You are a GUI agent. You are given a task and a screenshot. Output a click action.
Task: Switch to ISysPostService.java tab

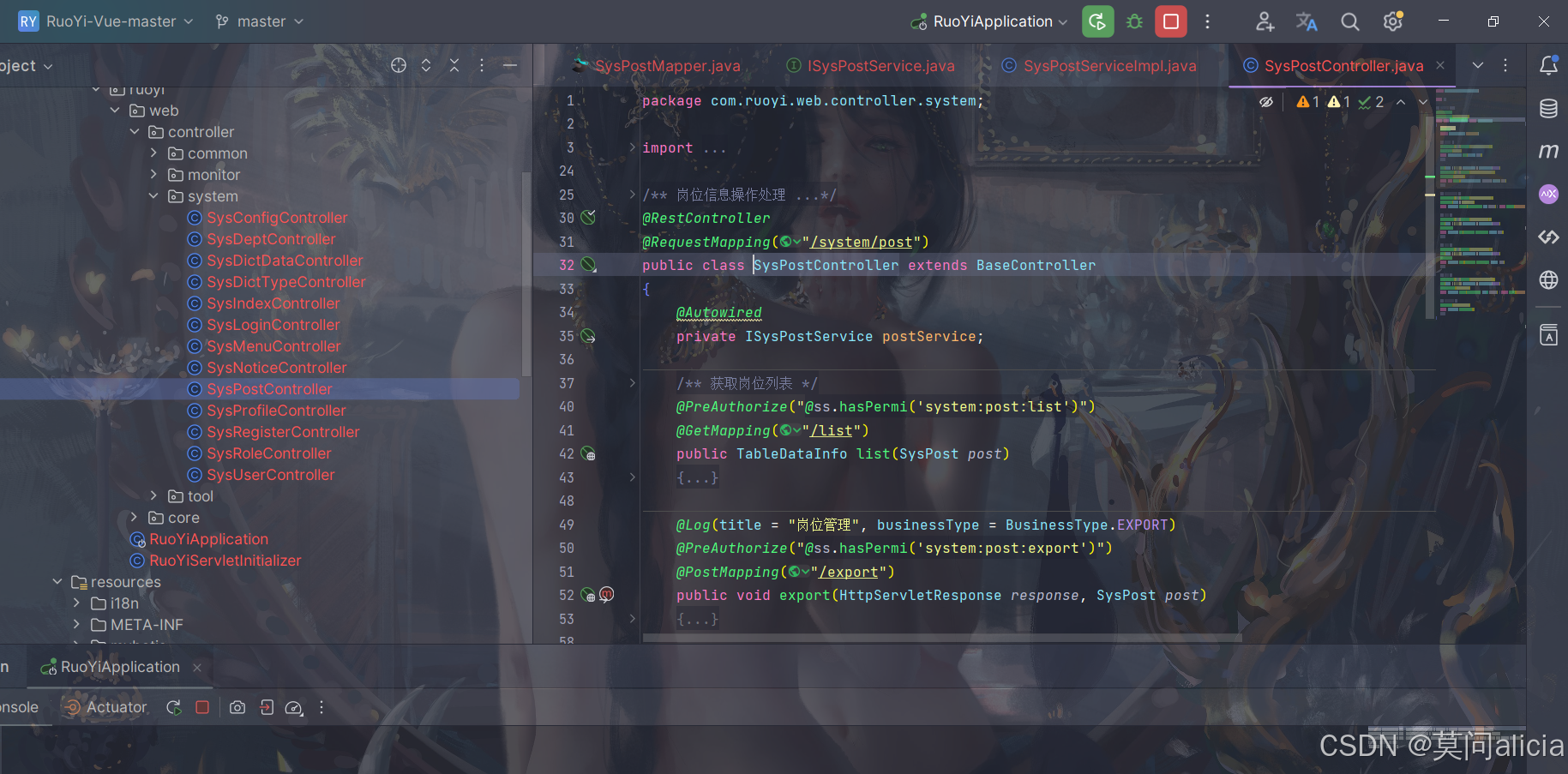(871, 65)
